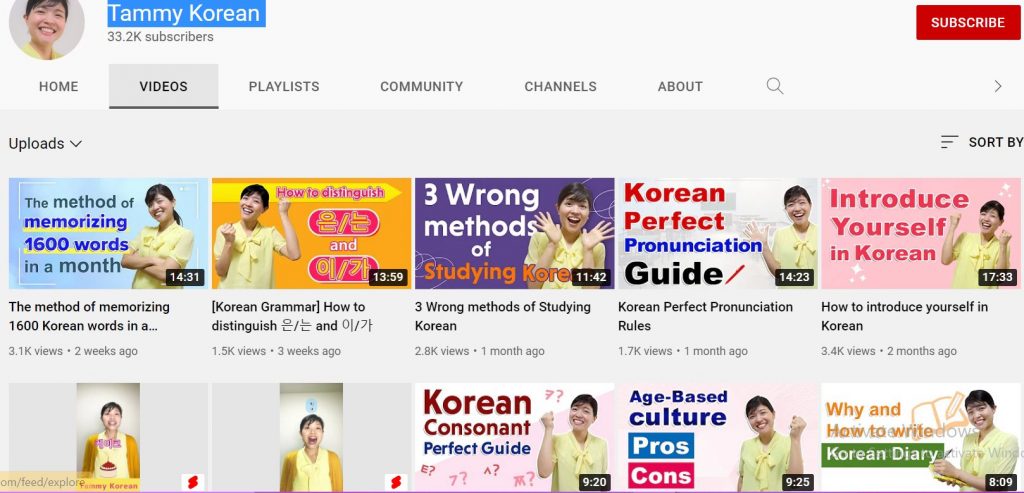Click Tammy Korean channel avatar

[46, 26]
